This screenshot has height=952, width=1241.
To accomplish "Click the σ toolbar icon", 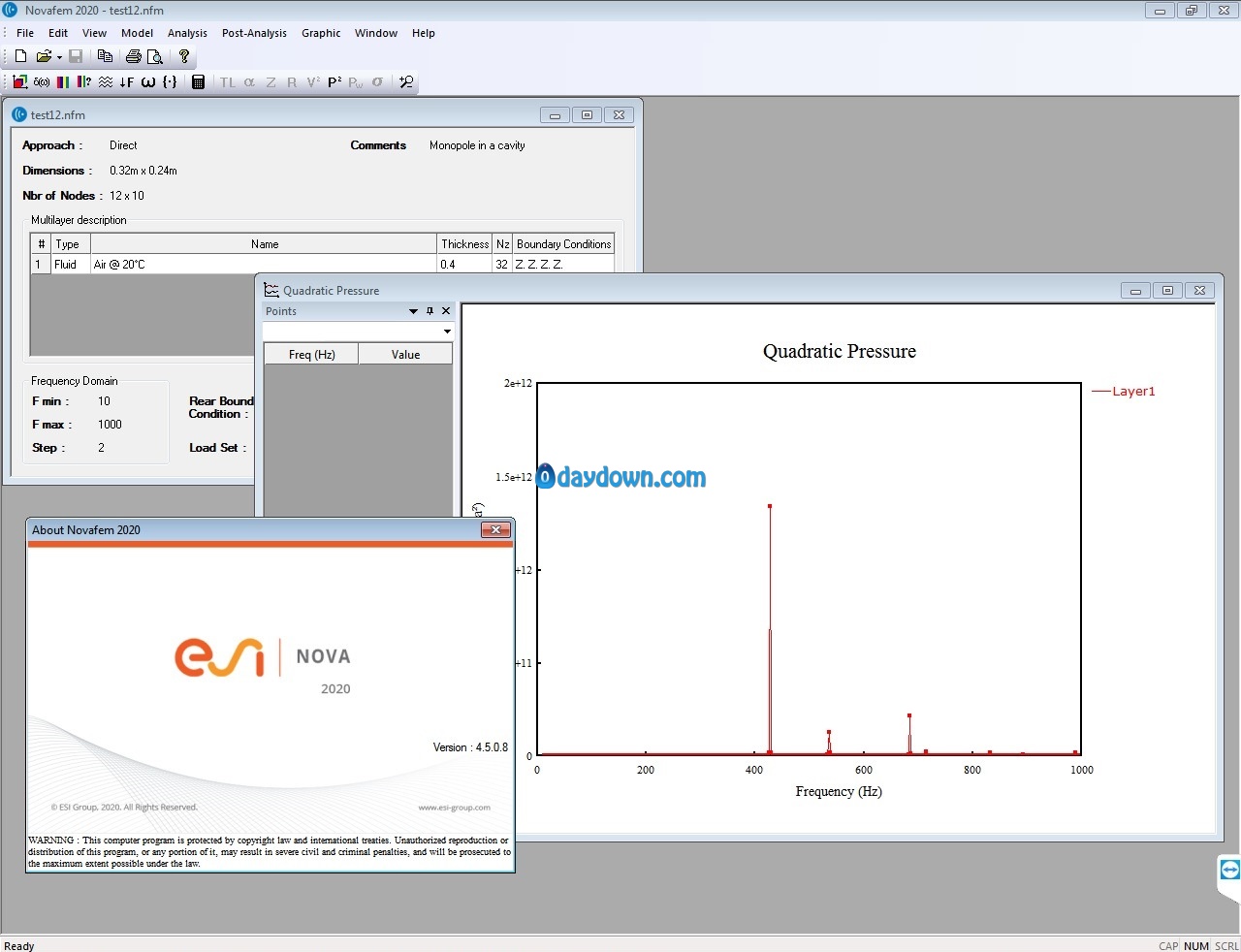I will (377, 82).
